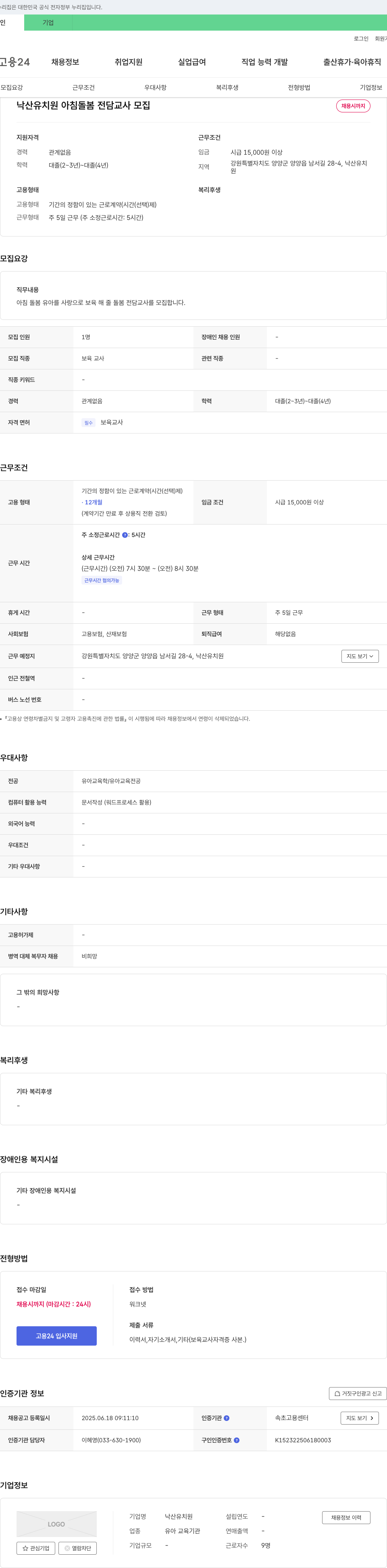The height and width of the screenshot is (1568, 387).
Task: Open the 채용정보 menu
Action: coord(65,62)
